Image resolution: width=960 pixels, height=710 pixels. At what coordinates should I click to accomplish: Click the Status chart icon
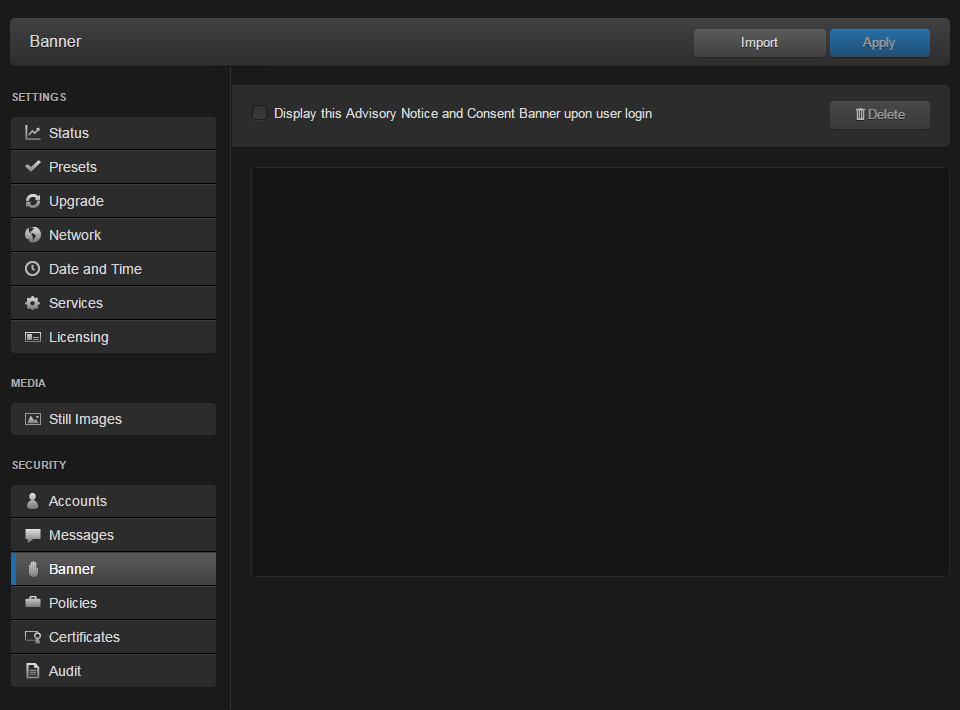click(33, 133)
